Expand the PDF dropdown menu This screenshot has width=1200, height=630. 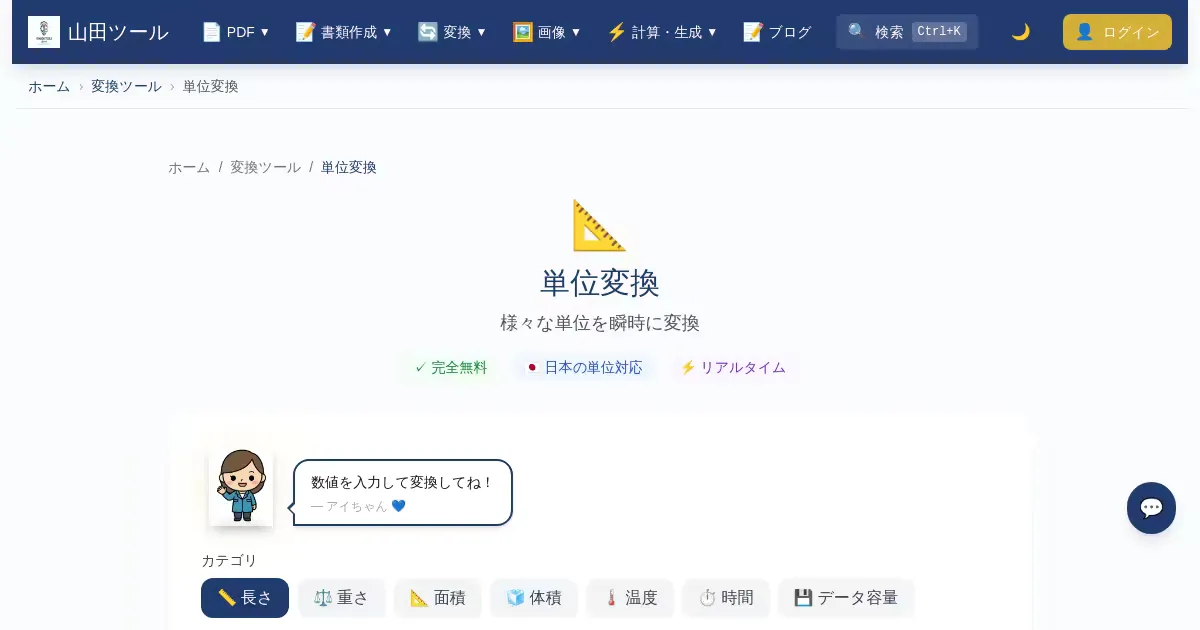pyautogui.click(x=236, y=32)
